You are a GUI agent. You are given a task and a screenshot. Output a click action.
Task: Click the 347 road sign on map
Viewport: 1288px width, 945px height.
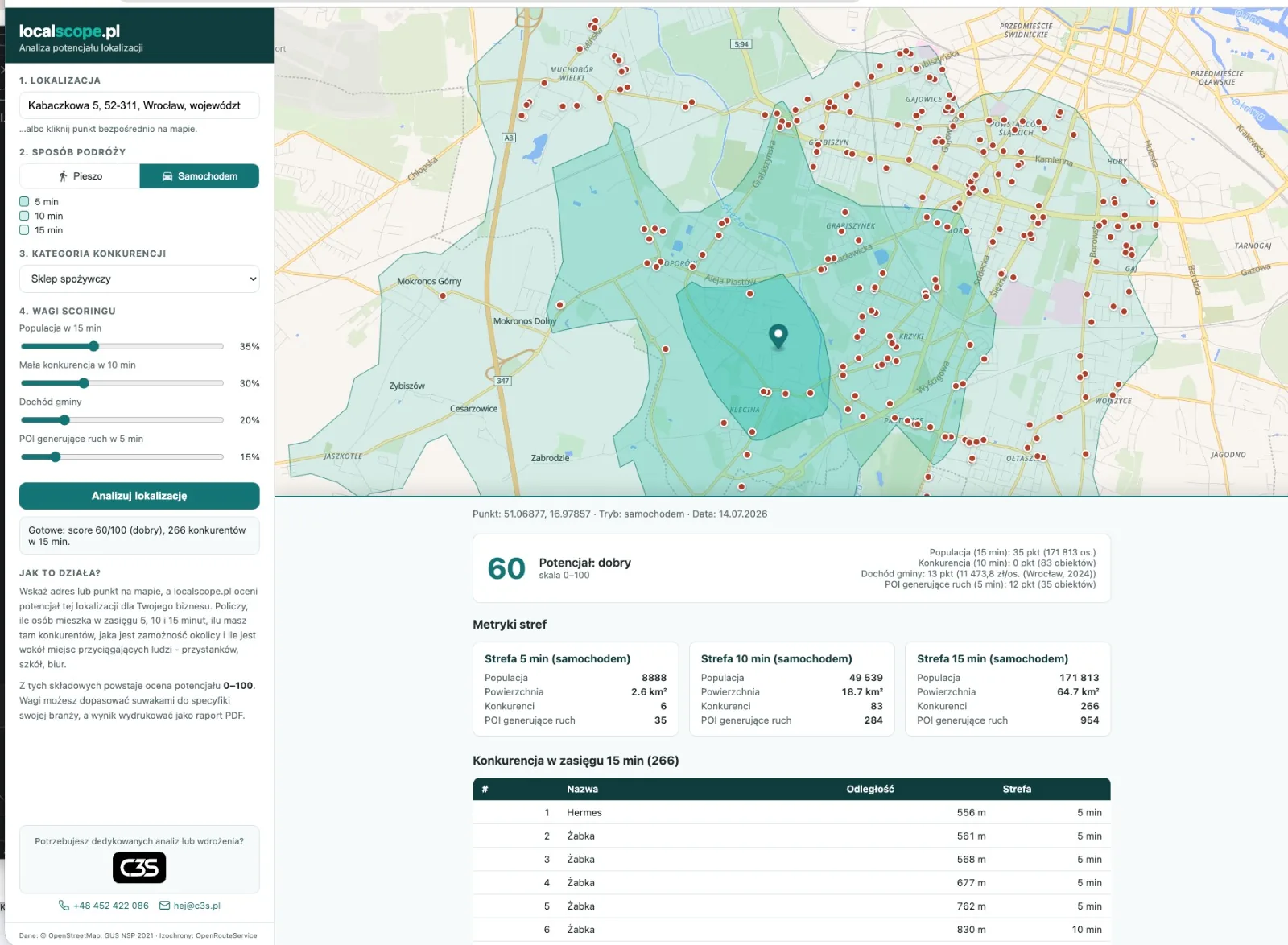502,381
